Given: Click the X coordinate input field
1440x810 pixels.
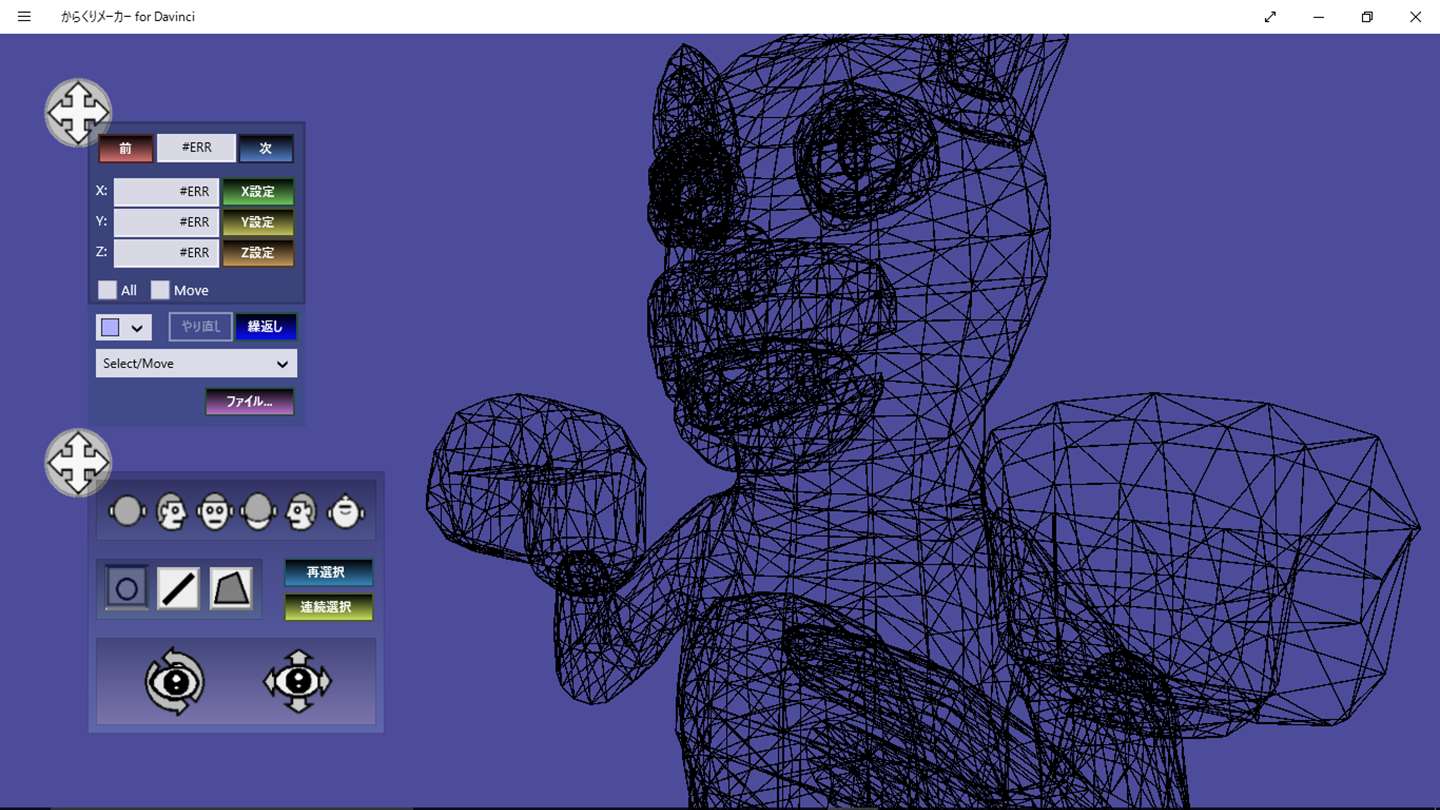Looking at the screenshot, I should pos(166,192).
